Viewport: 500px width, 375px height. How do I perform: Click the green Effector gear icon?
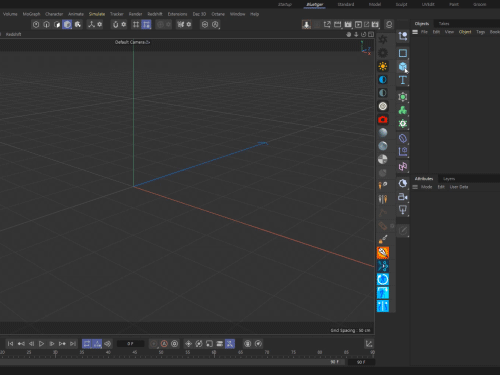pyautogui.click(x=403, y=124)
